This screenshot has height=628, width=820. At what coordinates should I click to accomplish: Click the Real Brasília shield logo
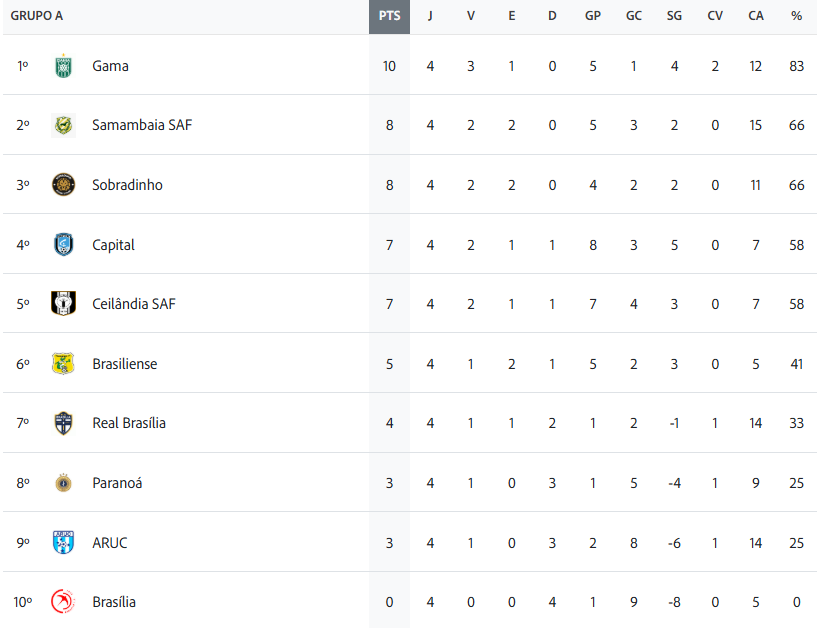63,423
